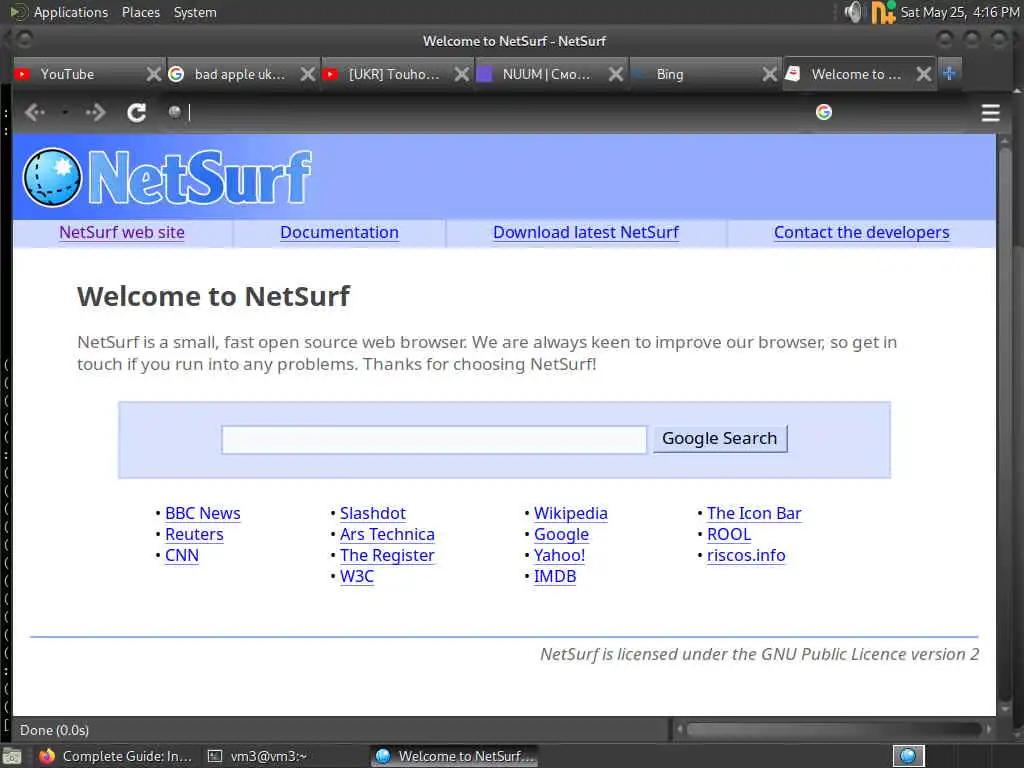Open the NetSurf web site link
The image size is (1024, 768).
pos(122,232)
